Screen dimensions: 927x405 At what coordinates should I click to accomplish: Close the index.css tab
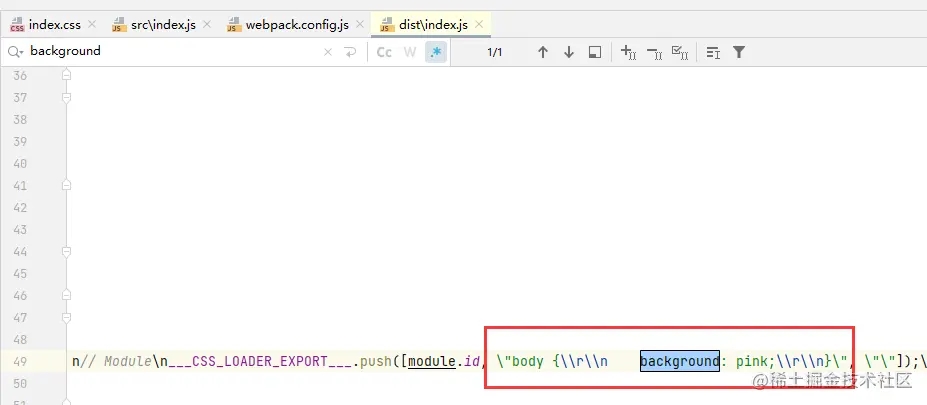click(92, 24)
